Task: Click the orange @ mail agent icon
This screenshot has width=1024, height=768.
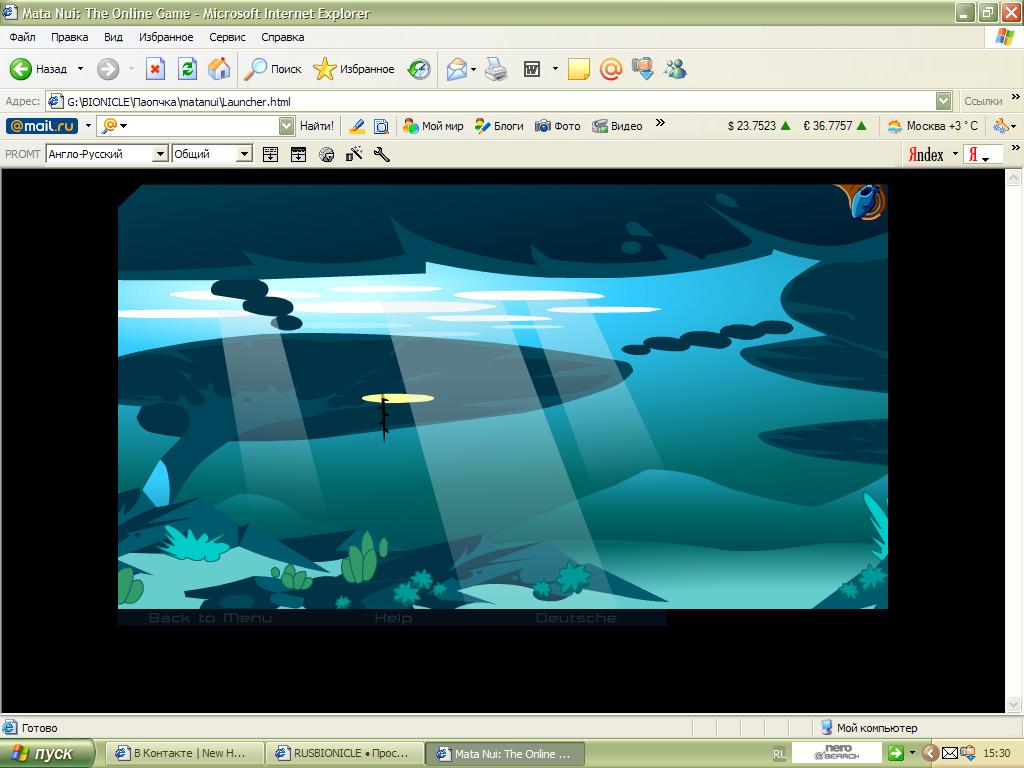Action: click(611, 69)
